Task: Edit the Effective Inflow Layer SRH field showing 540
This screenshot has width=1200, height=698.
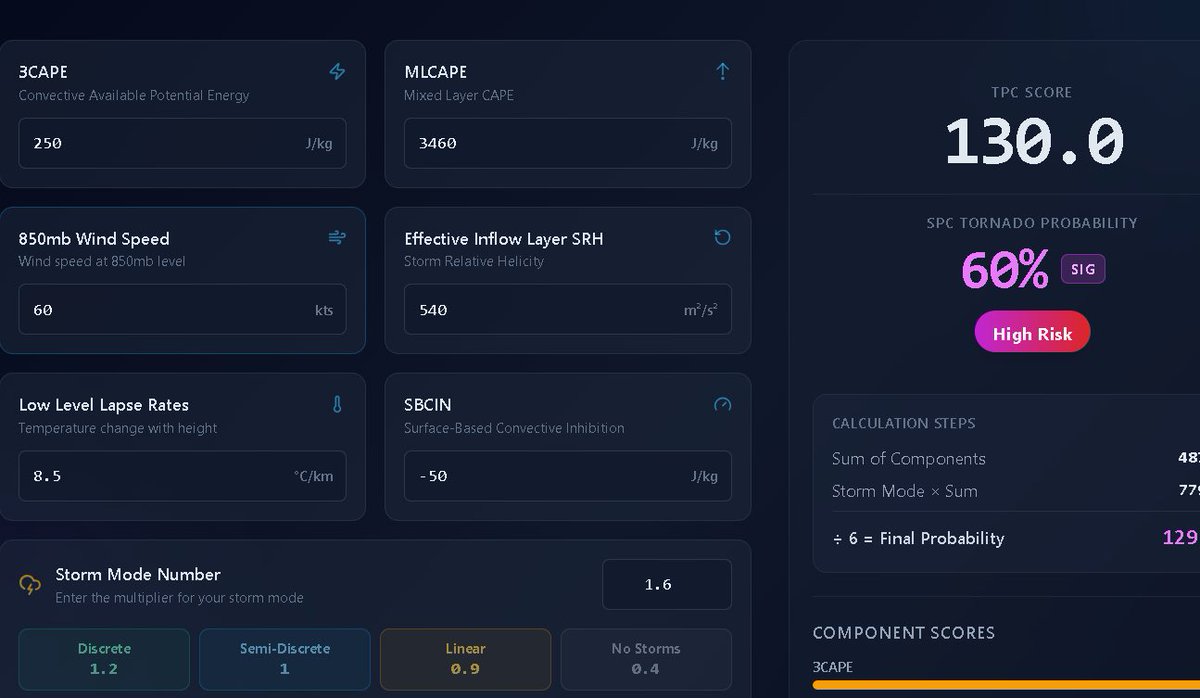Action: [x=567, y=309]
